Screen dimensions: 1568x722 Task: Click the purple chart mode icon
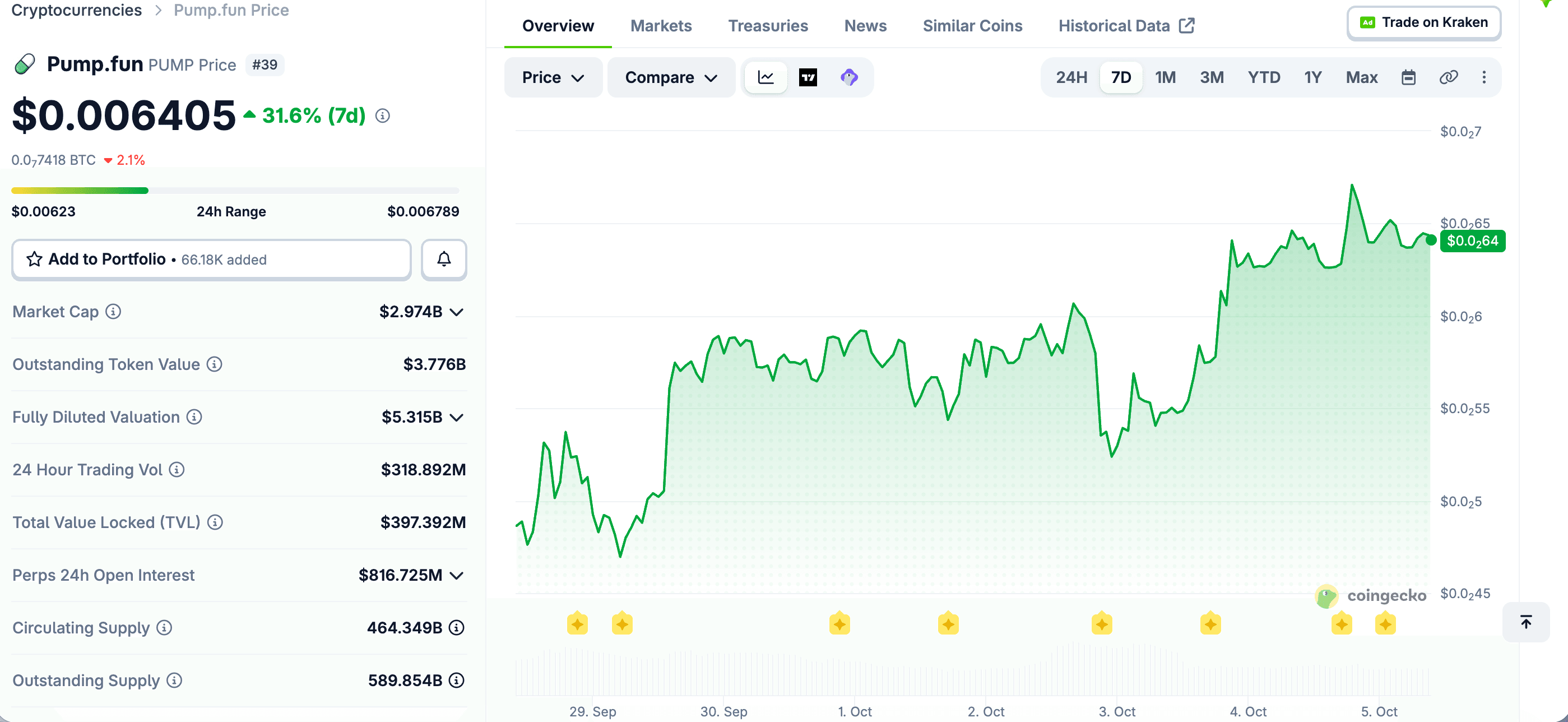(849, 77)
